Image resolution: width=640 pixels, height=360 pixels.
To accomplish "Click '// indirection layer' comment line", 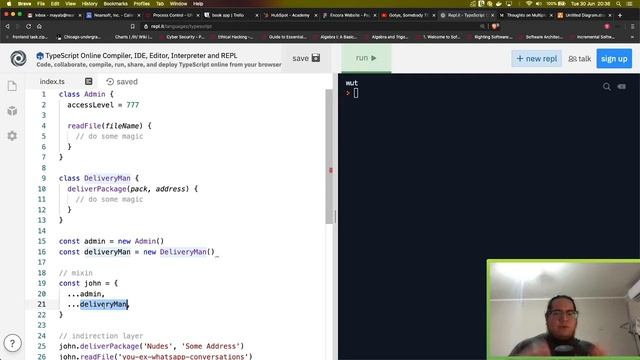I will click(x=101, y=336).
